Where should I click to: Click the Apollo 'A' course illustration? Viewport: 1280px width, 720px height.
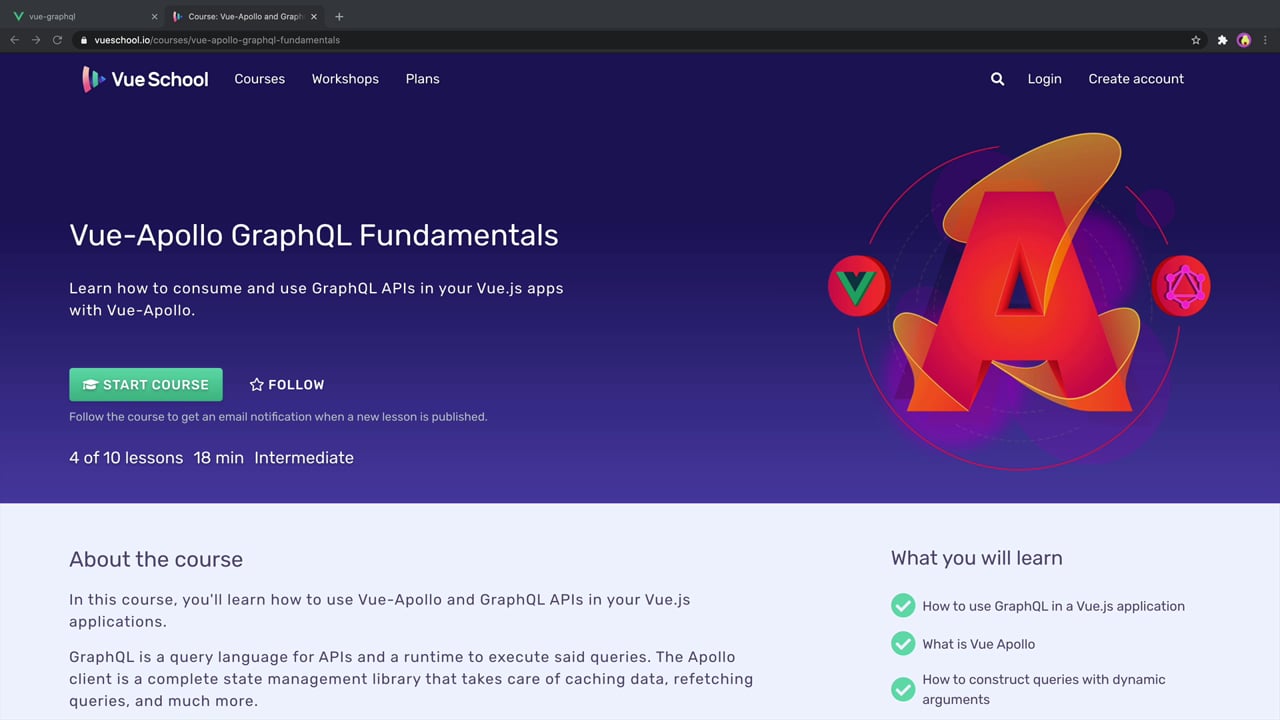click(1019, 300)
